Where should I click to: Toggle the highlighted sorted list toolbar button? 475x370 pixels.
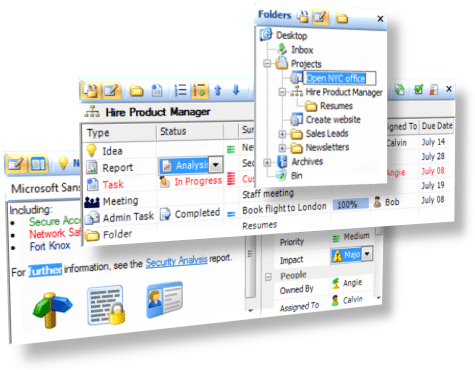(x=200, y=90)
